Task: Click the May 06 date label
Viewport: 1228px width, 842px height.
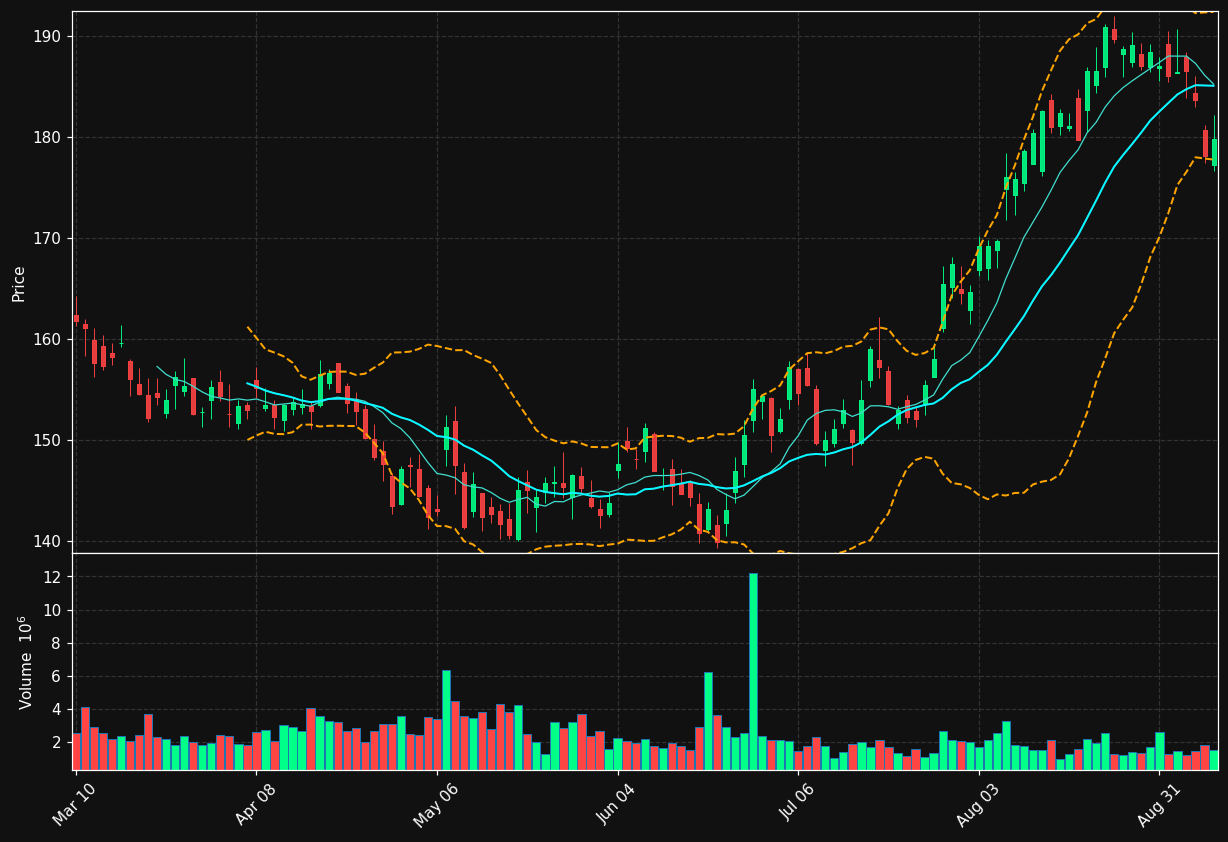Action: point(436,805)
